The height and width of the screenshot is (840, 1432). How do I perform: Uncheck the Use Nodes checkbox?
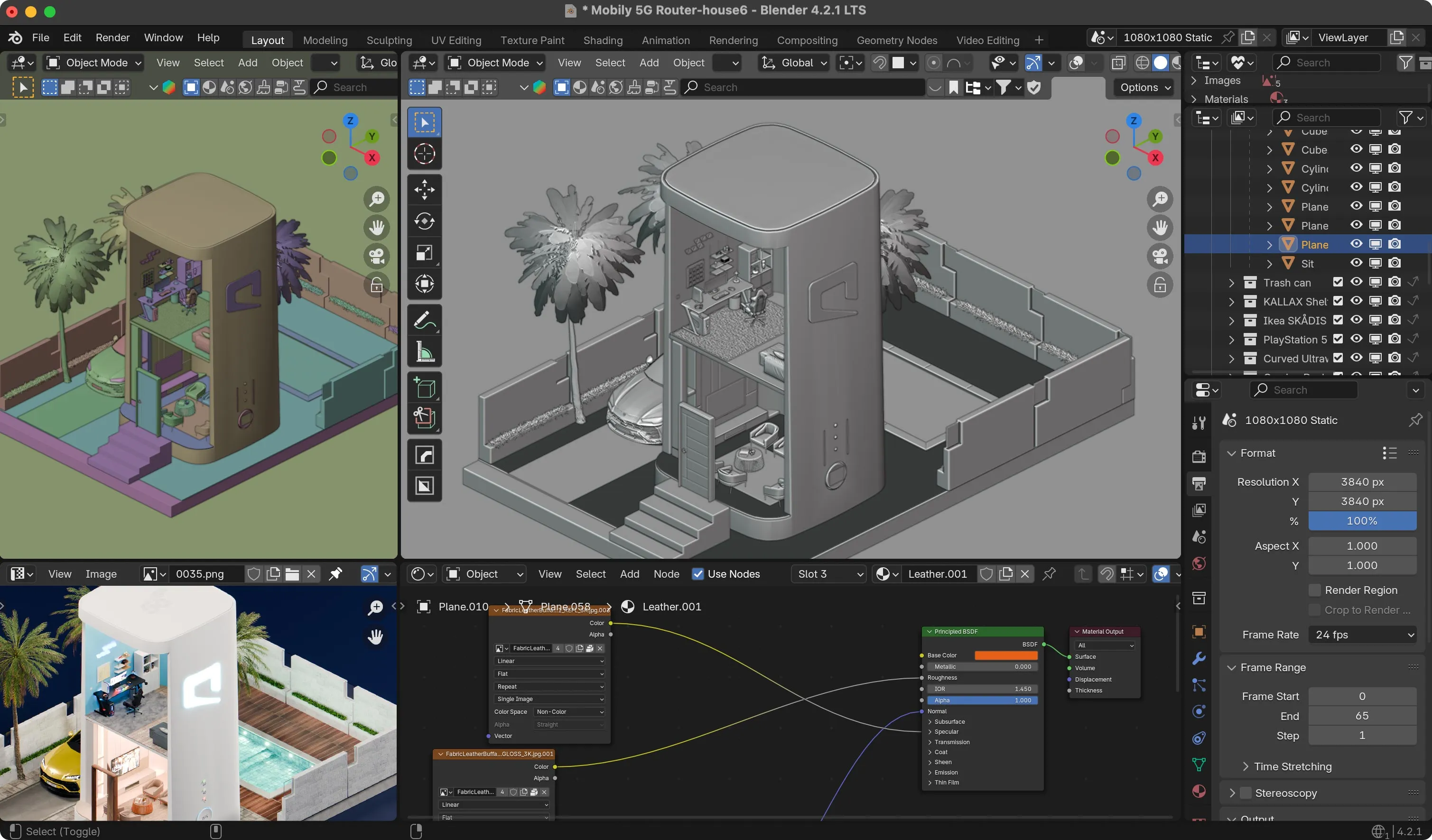pyautogui.click(x=698, y=573)
